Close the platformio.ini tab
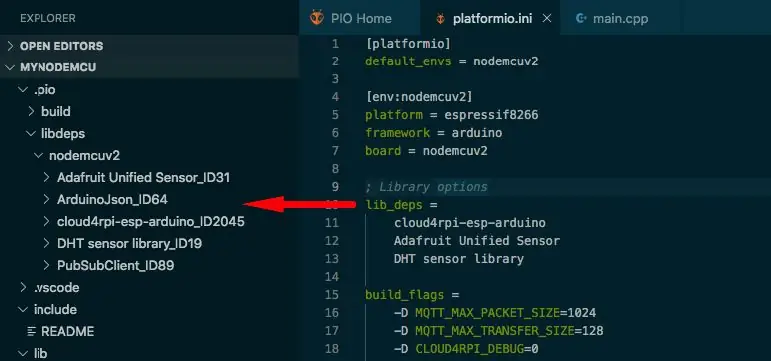The width and height of the screenshot is (771, 361). click(547, 19)
